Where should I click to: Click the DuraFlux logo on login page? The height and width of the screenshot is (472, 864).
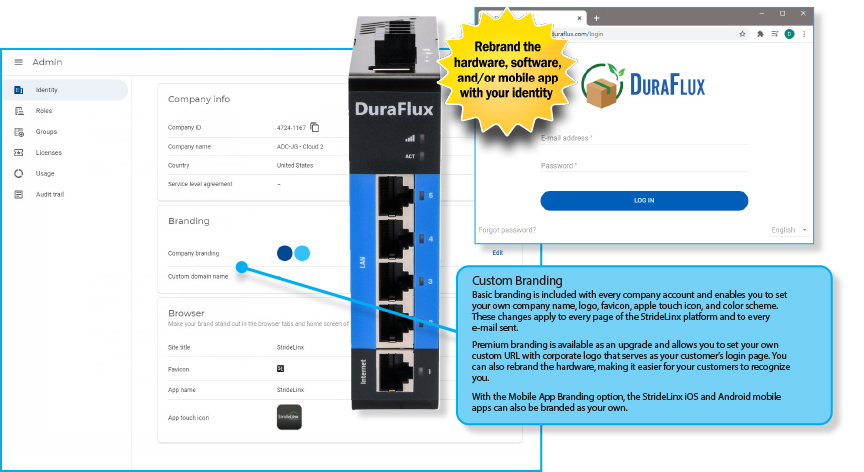point(643,85)
